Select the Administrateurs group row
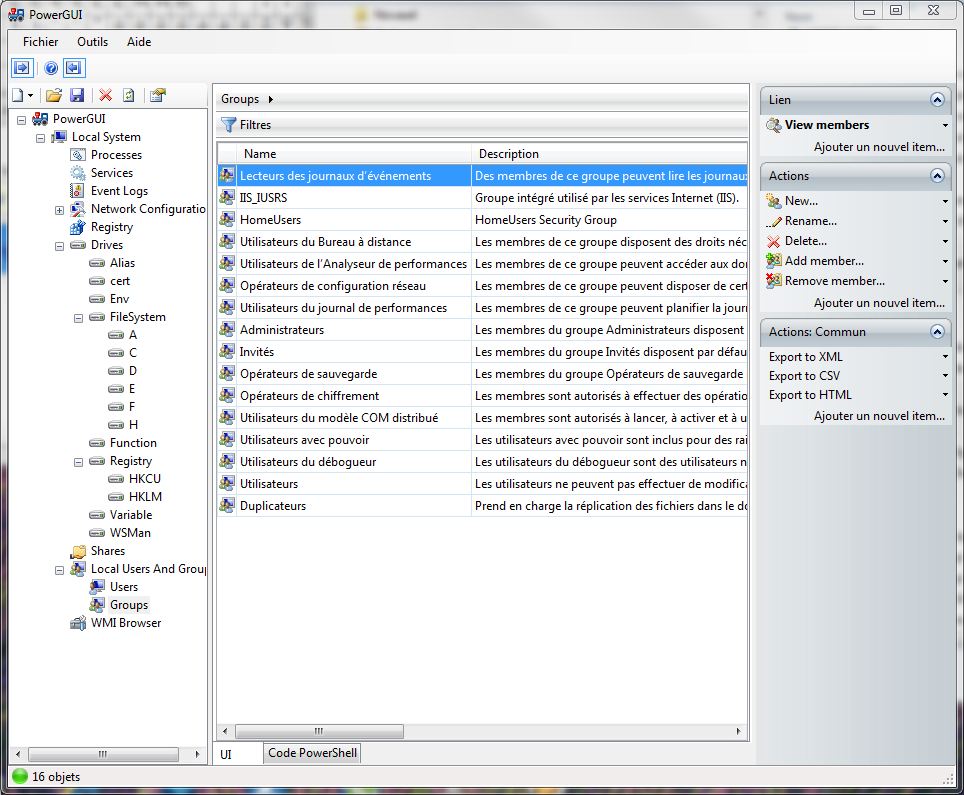This screenshot has height=795, width=964. (483, 330)
